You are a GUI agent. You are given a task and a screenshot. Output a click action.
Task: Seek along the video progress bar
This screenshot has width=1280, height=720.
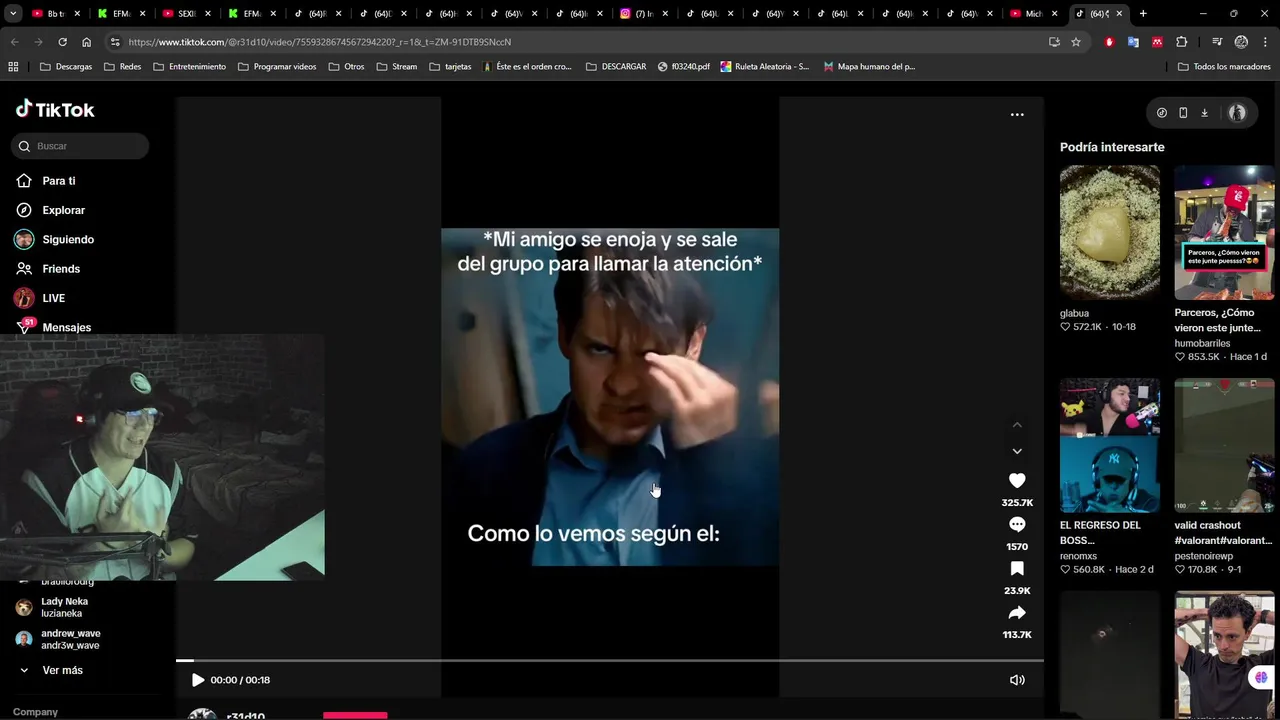610,661
